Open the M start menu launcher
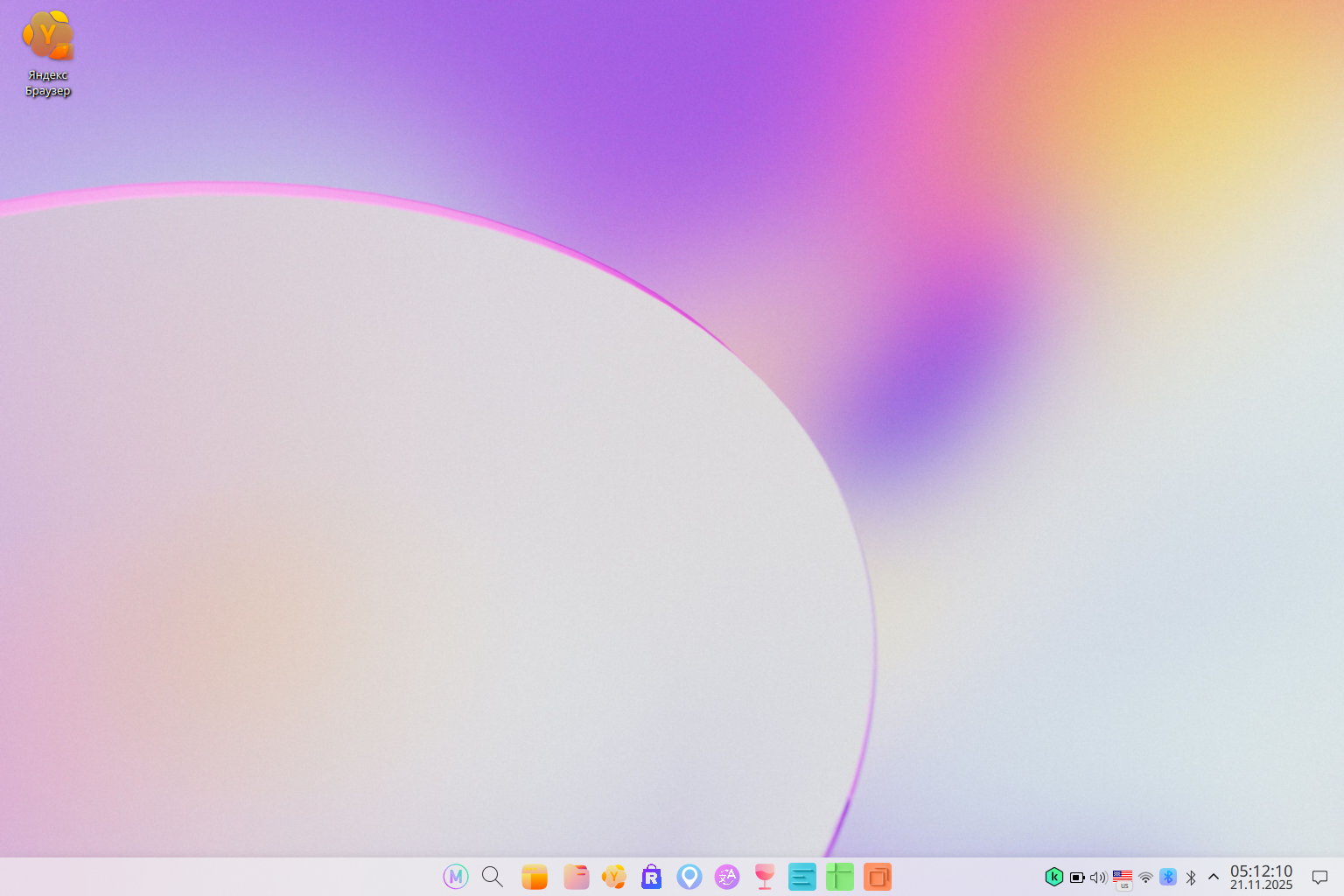The image size is (1344, 896). tap(456, 876)
